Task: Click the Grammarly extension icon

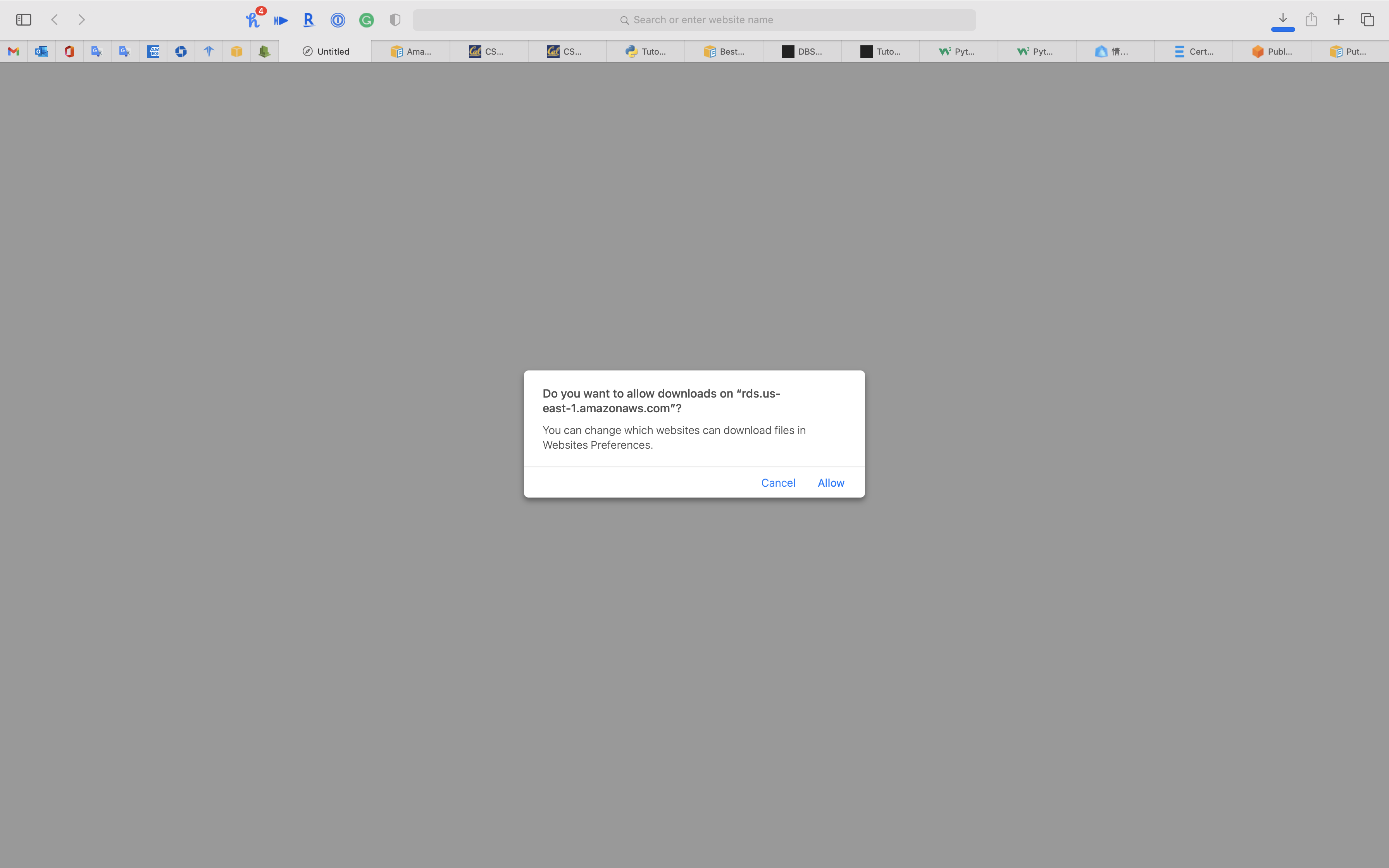Action: click(x=366, y=20)
